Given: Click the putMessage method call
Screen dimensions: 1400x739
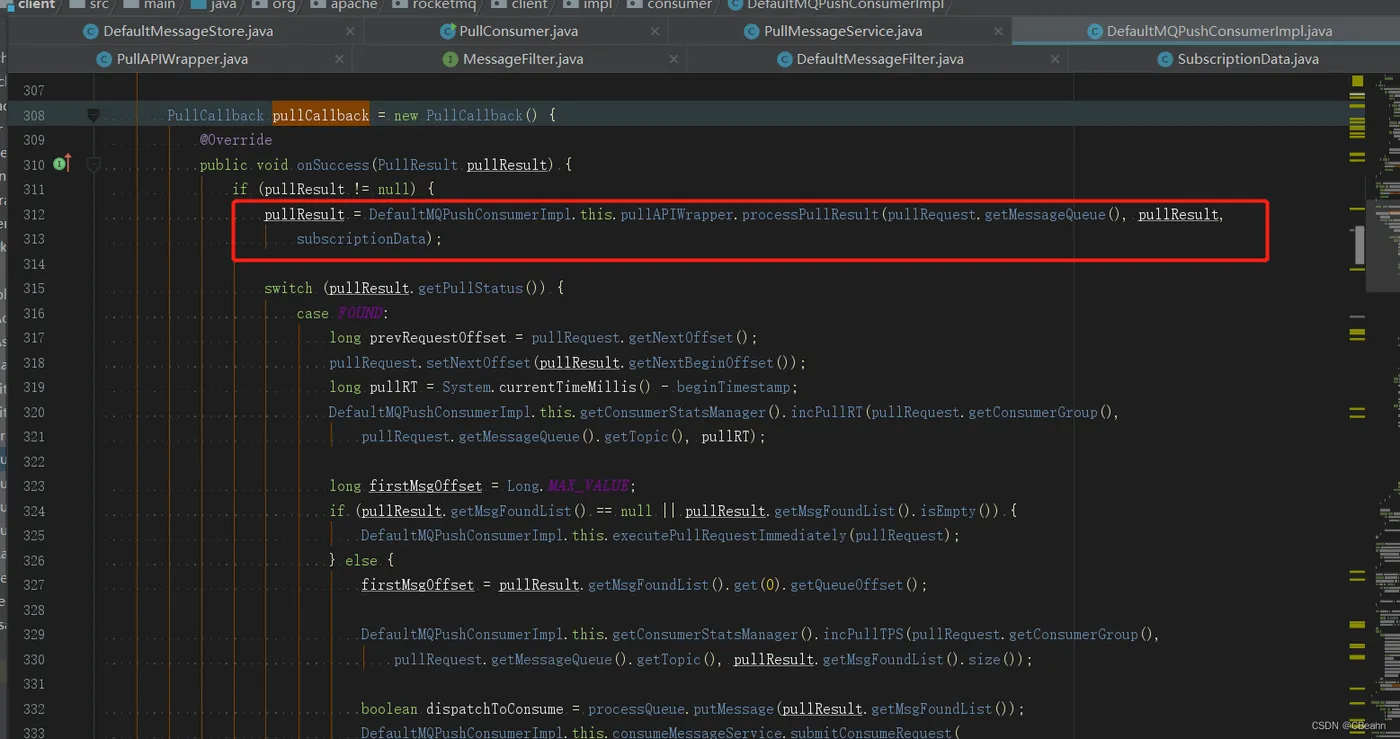Looking at the screenshot, I should (x=734, y=709).
